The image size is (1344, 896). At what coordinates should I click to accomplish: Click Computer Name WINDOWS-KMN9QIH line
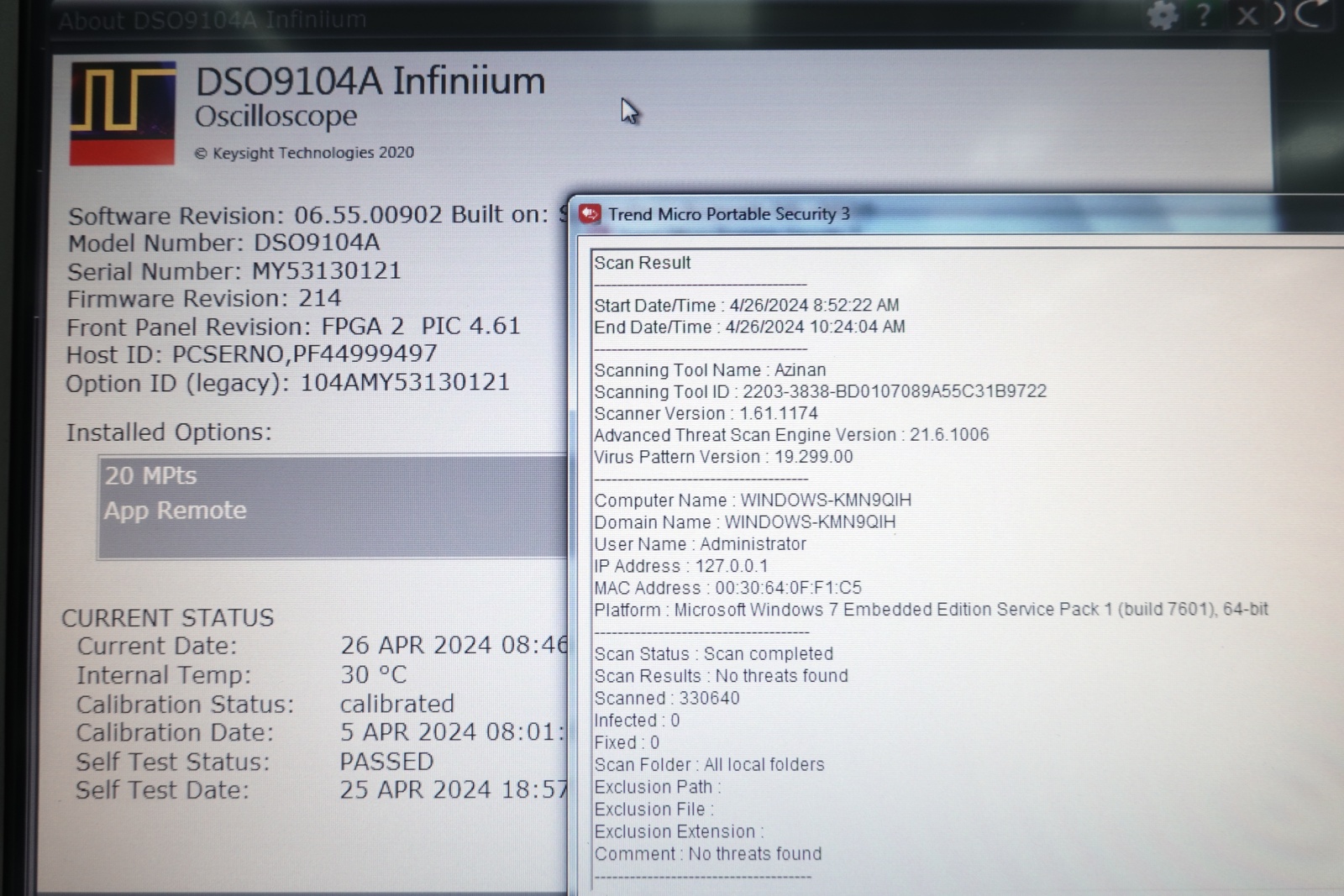pos(753,500)
